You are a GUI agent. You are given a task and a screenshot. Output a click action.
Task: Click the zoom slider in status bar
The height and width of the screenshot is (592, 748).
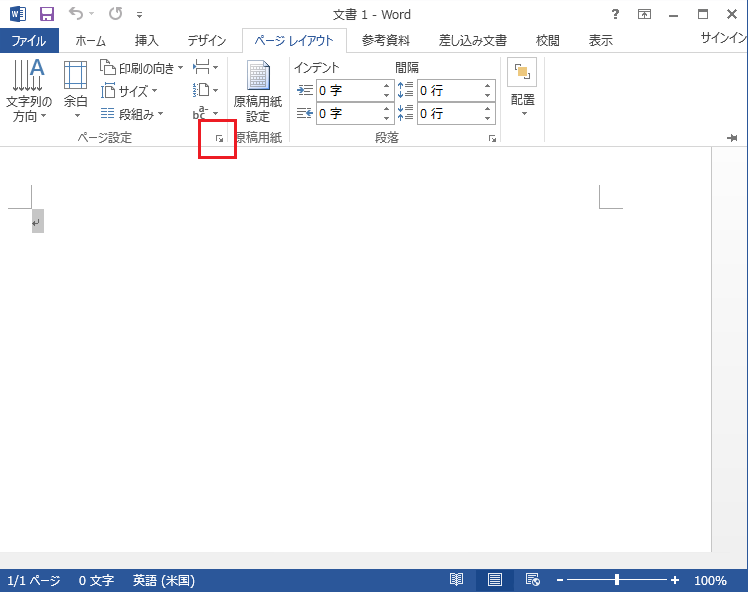pos(617,580)
